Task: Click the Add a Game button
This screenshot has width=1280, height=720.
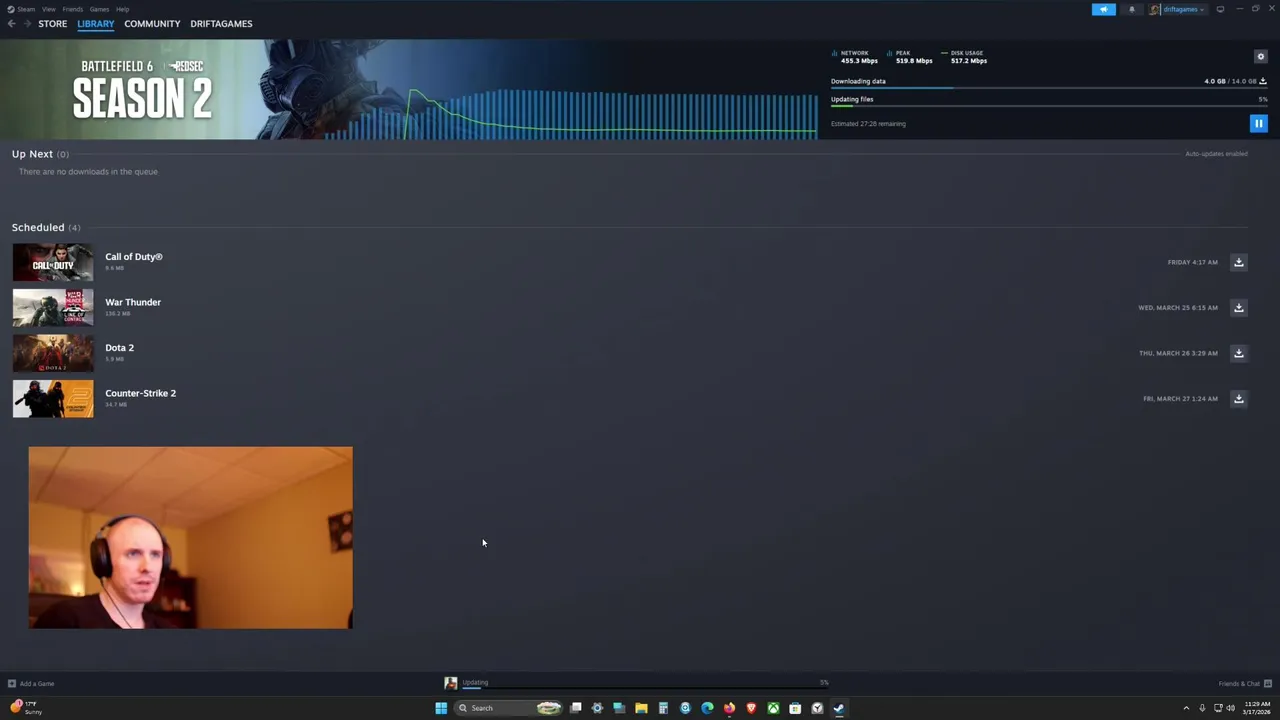Action: [x=31, y=684]
